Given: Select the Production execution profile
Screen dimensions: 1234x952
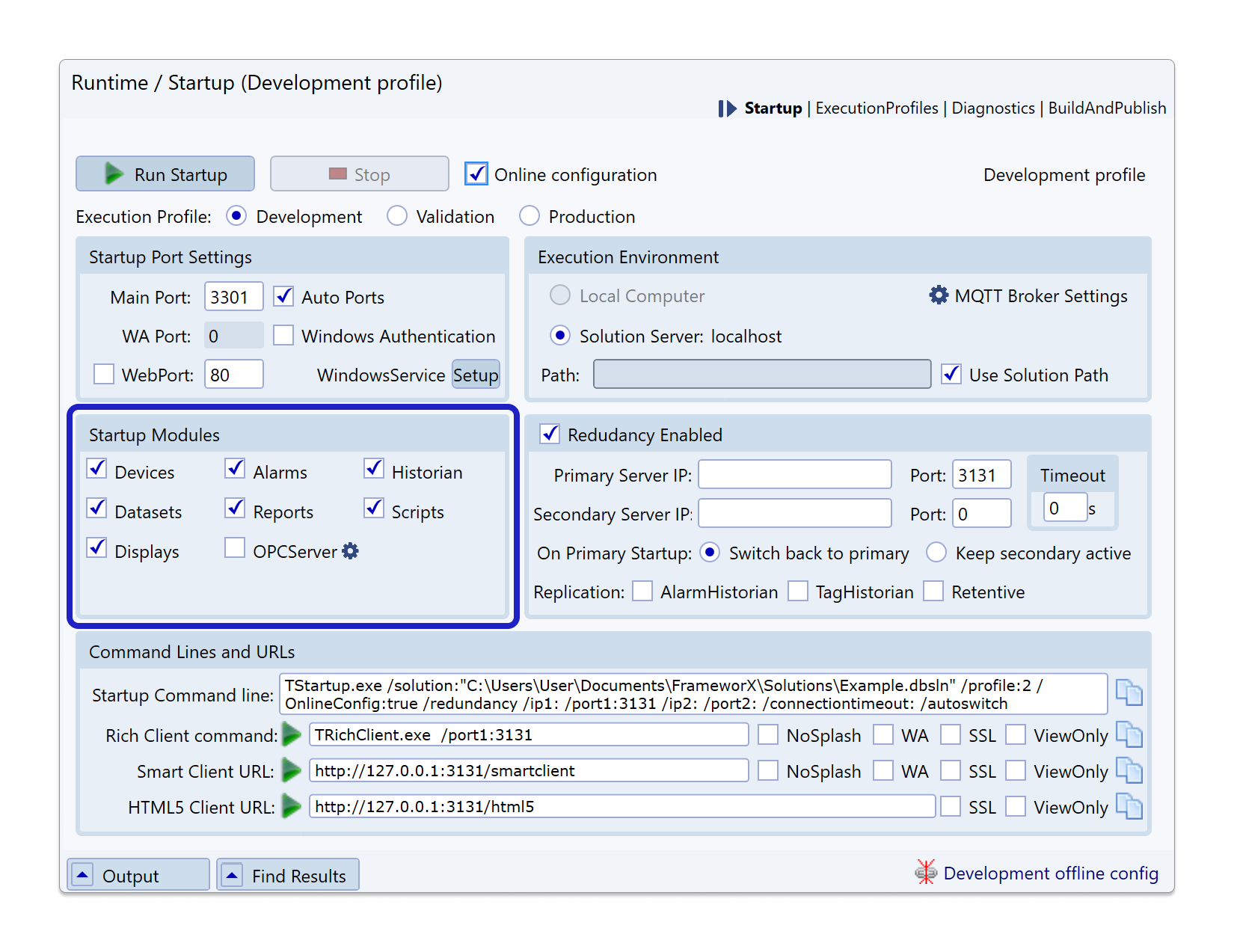Looking at the screenshot, I should 529,216.
